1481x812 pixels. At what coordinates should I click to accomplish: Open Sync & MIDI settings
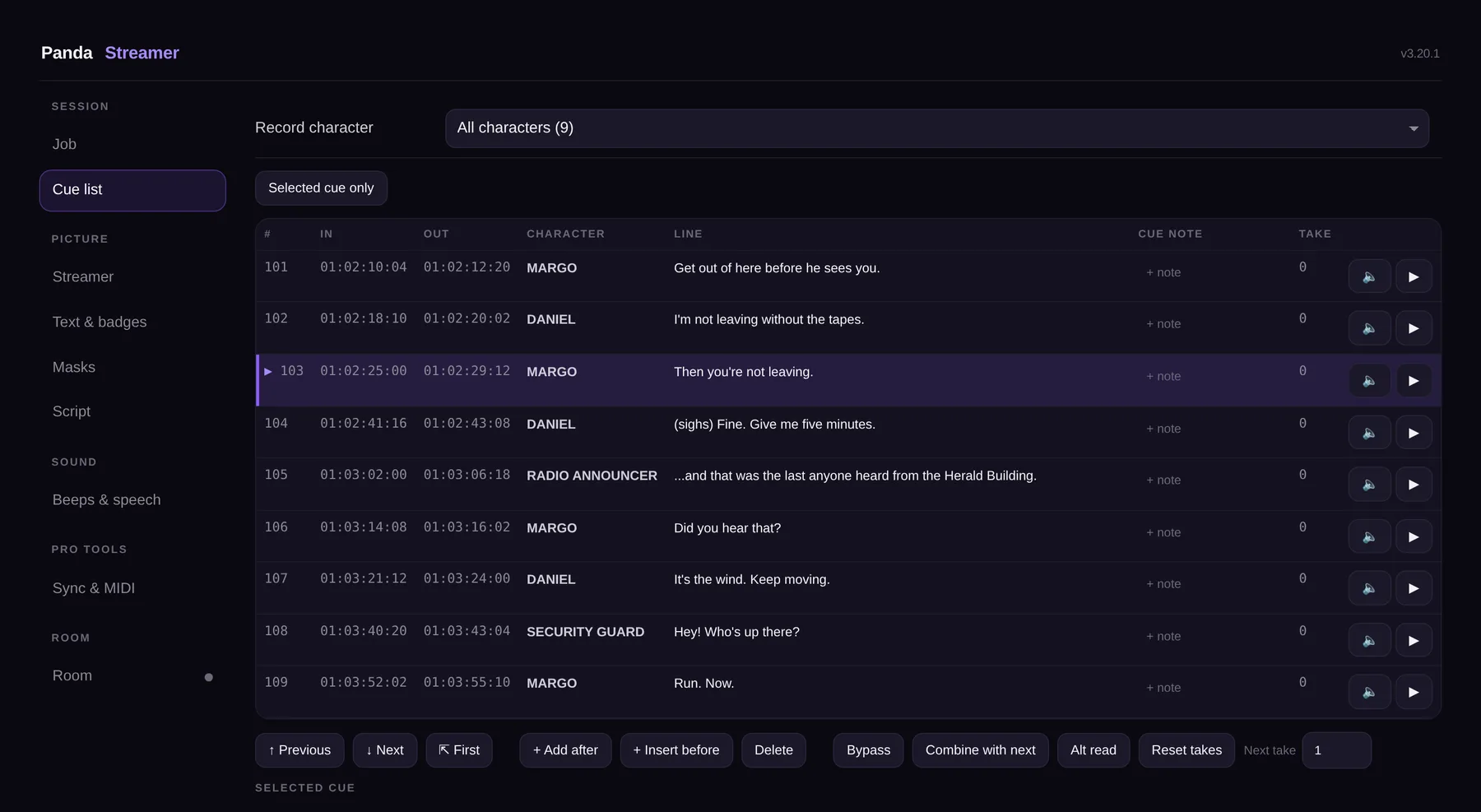pyautogui.click(x=132, y=588)
